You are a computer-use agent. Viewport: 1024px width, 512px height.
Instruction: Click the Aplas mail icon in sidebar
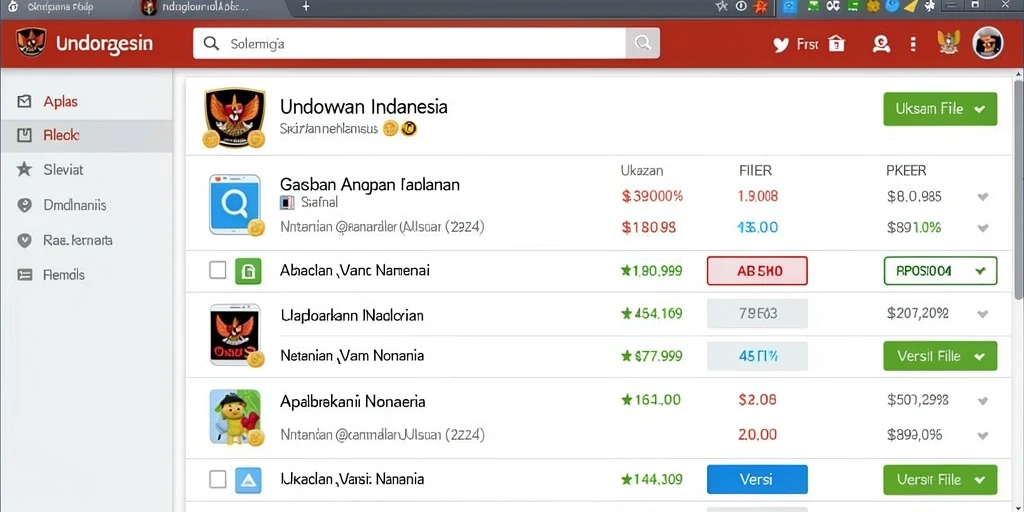coord(24,101)
